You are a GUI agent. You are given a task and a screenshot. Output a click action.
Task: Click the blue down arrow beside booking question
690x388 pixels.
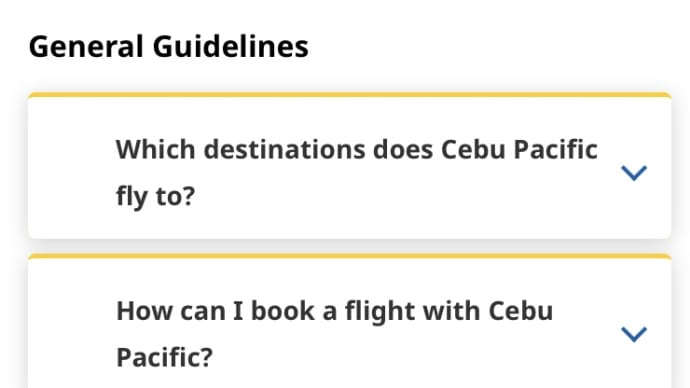point(634,334)
